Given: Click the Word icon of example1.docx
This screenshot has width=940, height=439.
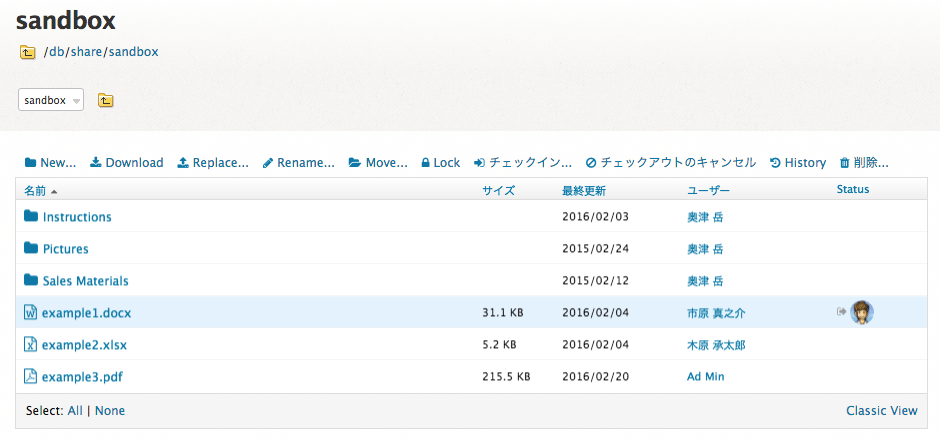Looking at the screenshot, I should 30,312.
